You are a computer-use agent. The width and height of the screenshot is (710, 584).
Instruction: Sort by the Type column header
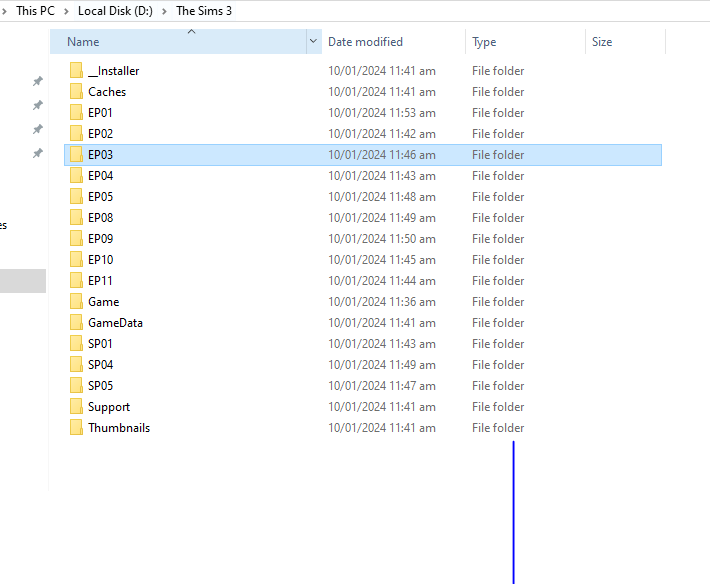tap(525, 42)
